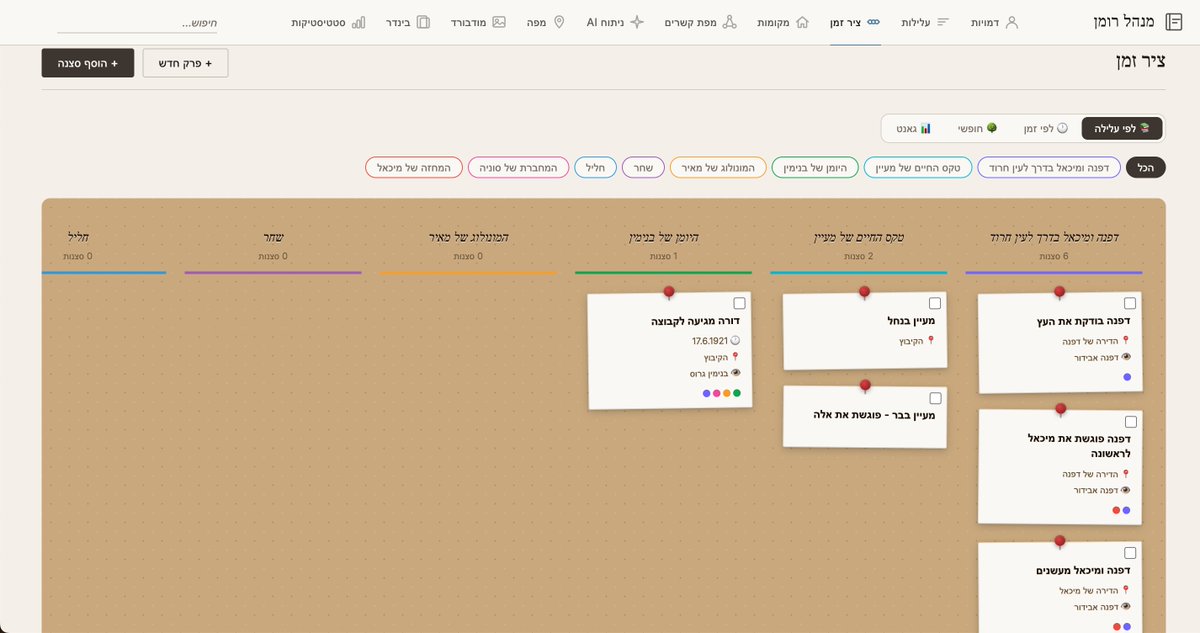Click pink dot on דורה מגיעה לקבוצה card
Viewport: 1200px width, 633px height.
717,393
